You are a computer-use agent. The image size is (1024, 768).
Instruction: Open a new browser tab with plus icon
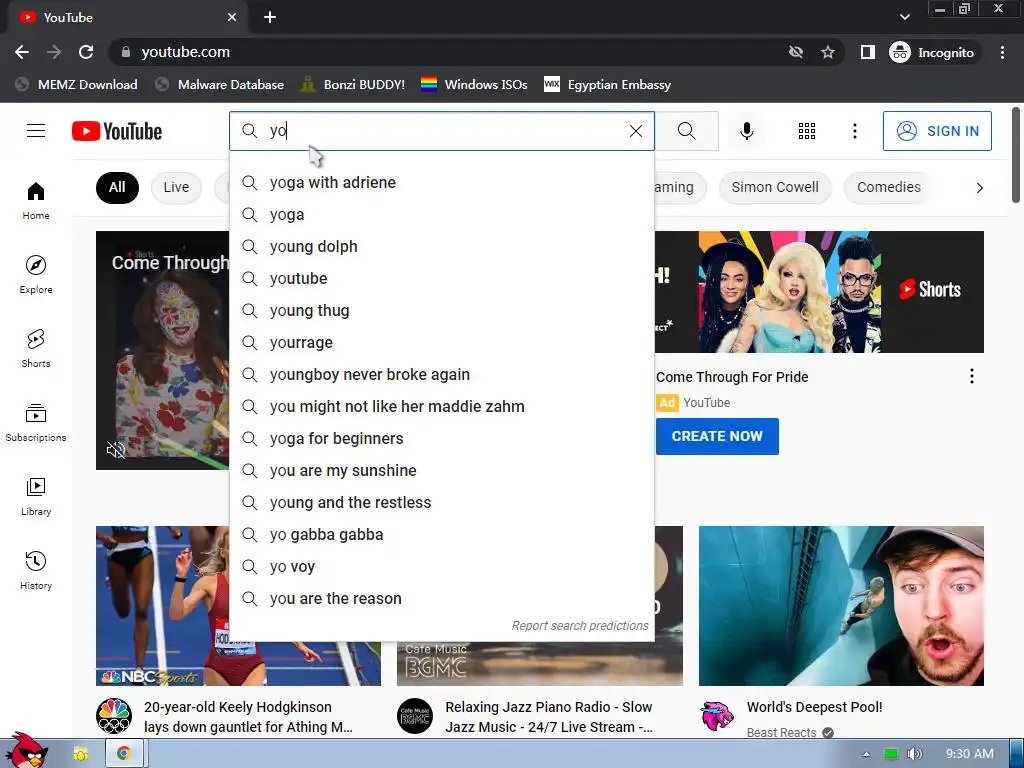pos(270,17)
